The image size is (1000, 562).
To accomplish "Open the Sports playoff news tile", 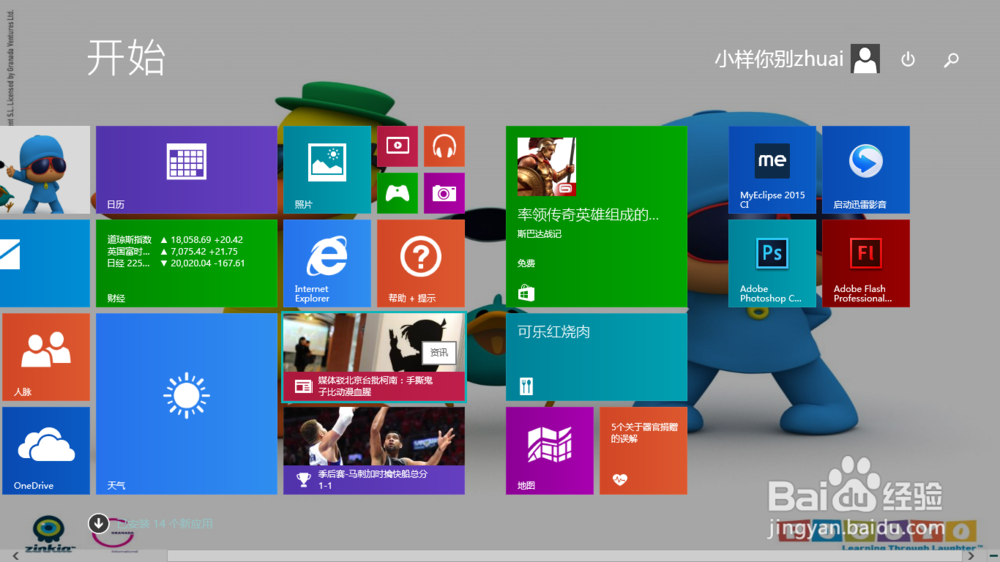I will tap(374, 450).
